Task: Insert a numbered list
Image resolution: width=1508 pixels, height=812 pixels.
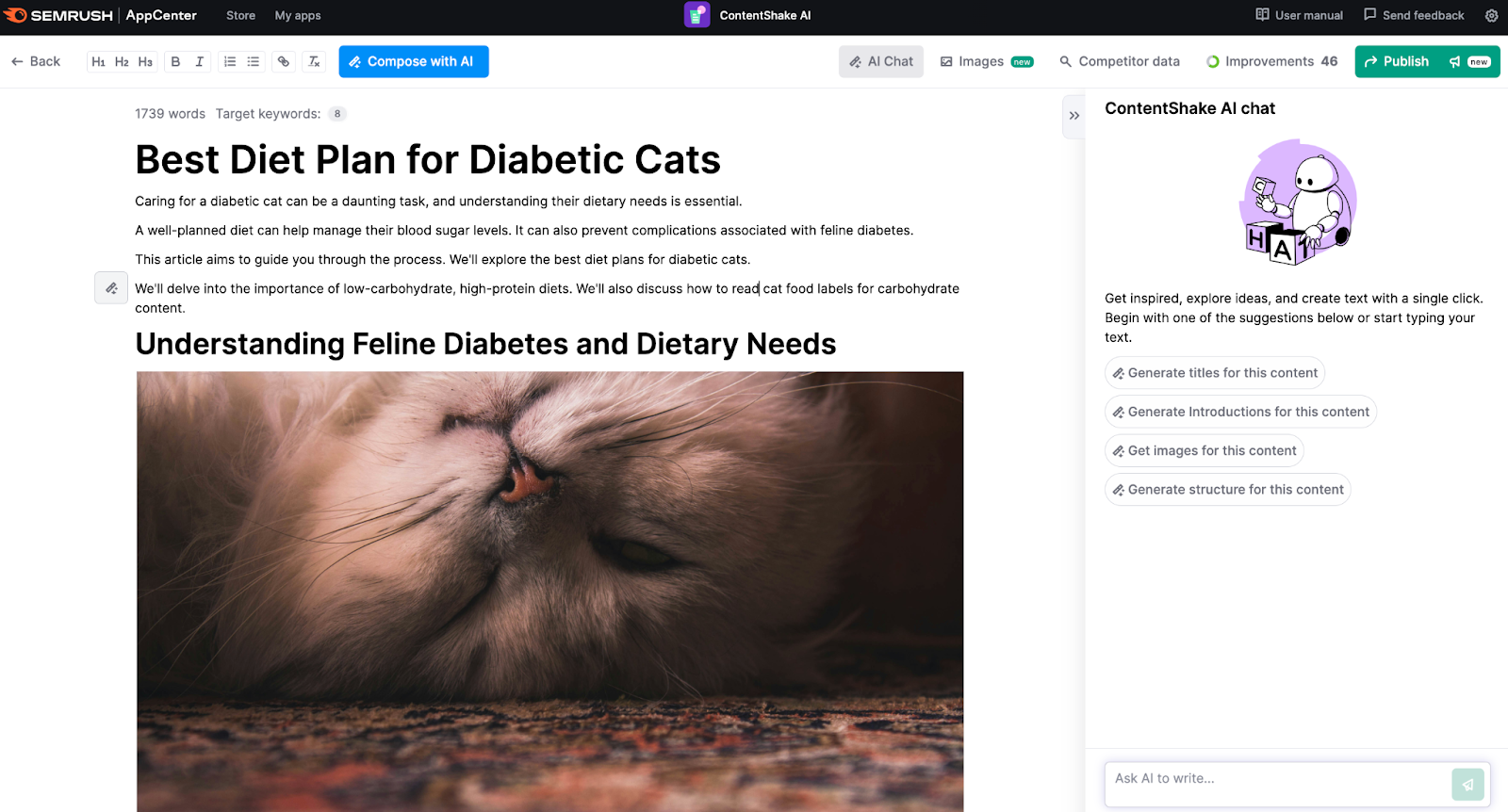Action: point(230,62)
